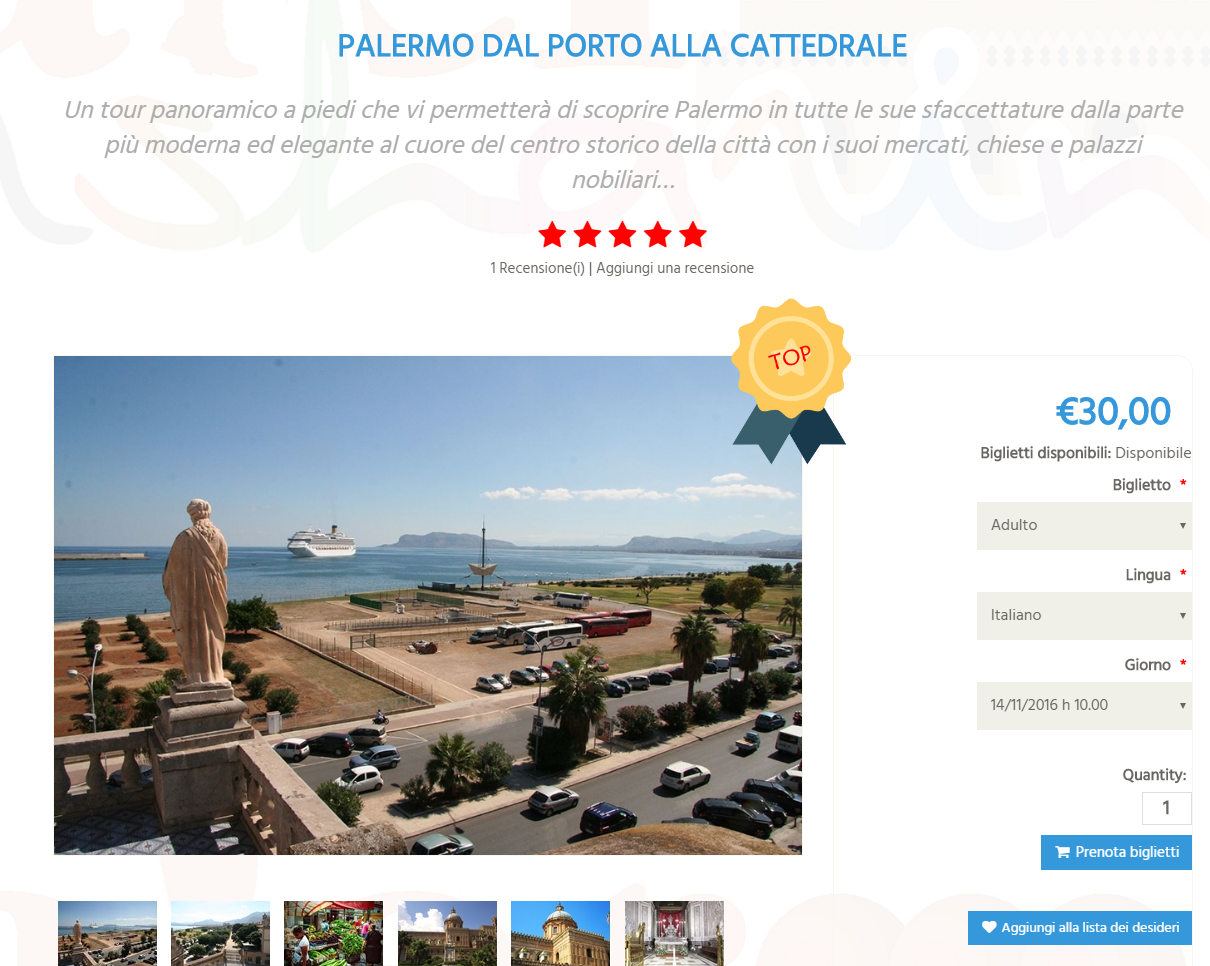Click the Quantity: label
This screenshot has height=966, width=1210.
coord(1154,775)
